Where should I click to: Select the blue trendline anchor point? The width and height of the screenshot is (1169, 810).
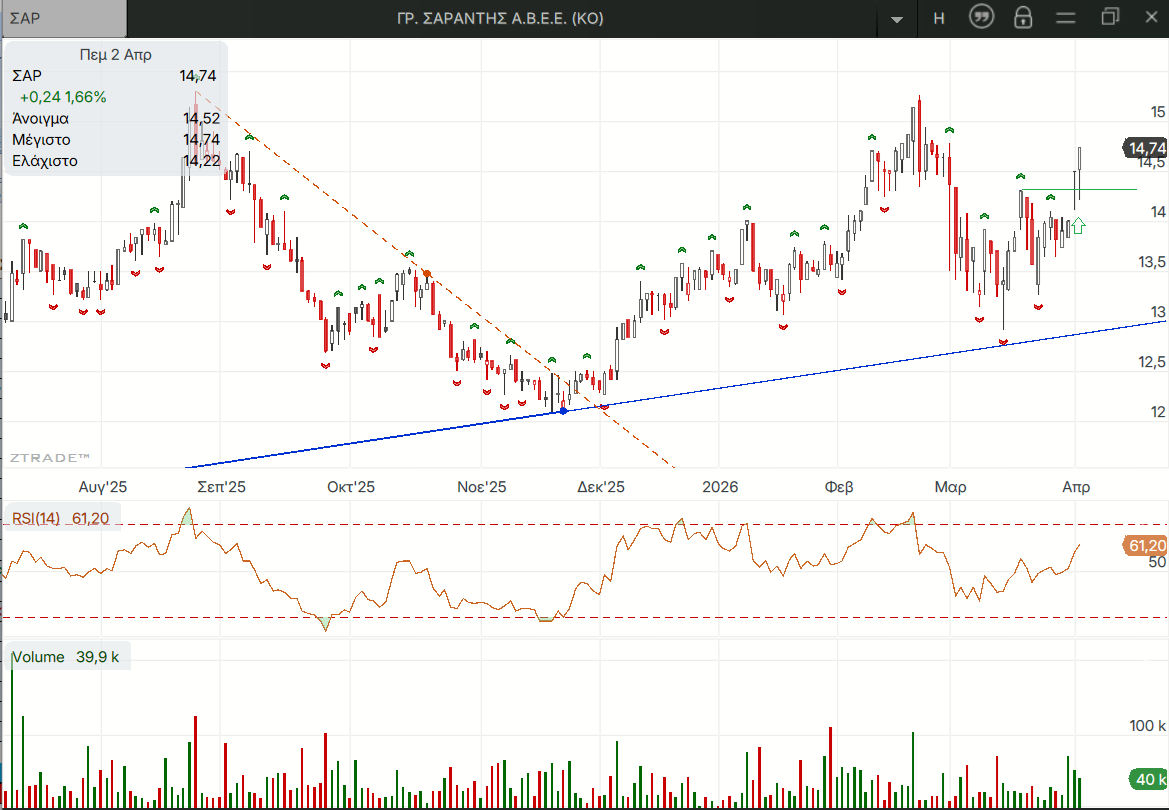[563, 410]
